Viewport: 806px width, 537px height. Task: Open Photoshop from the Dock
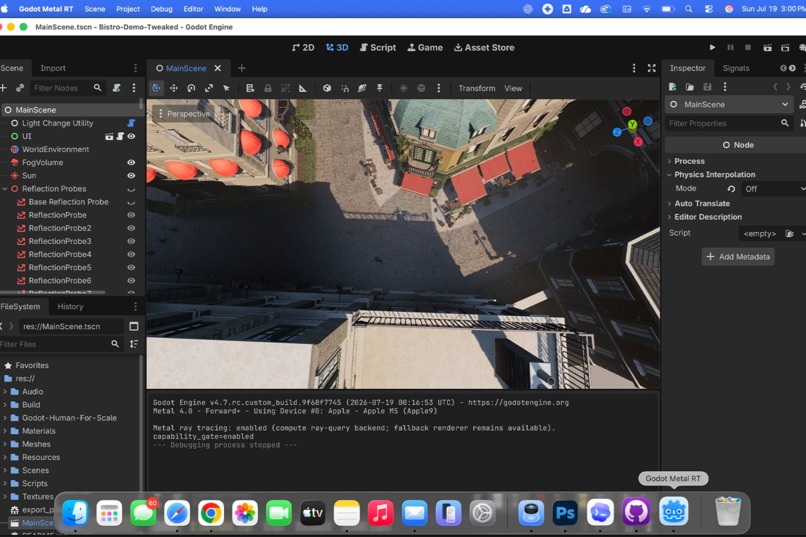point(565,513)
